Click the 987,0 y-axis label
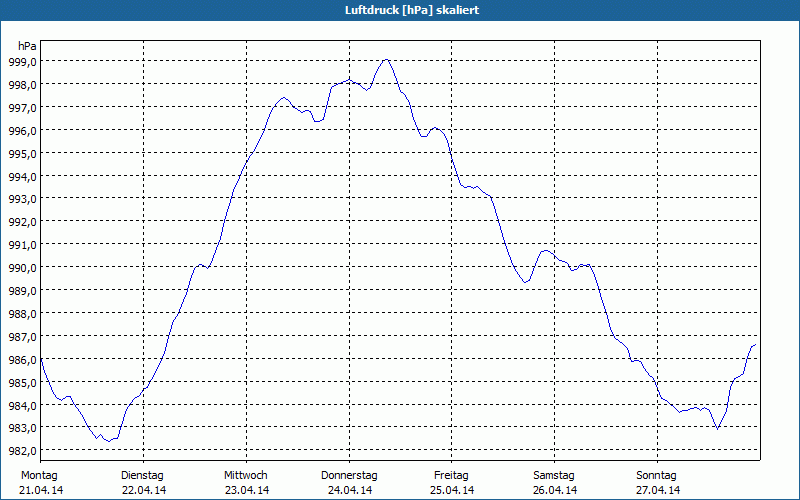Image resolution: width=800 pixels, height=500 pixels. tap(22, 336)
